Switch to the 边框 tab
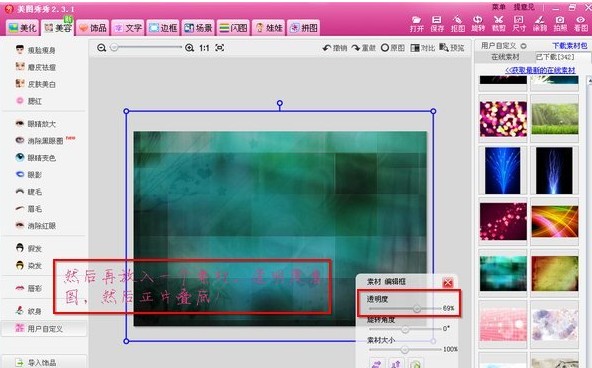 click(163, 28)
